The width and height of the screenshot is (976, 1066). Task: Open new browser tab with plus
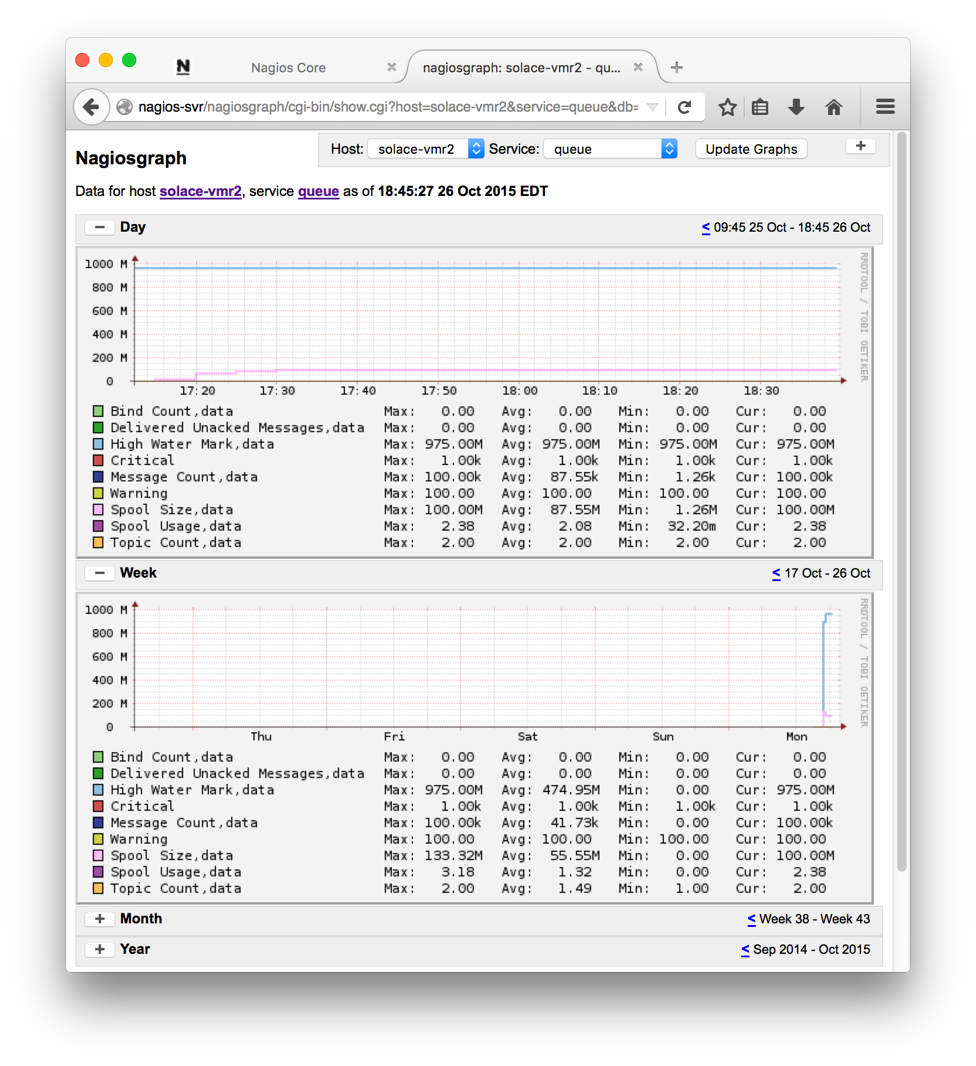pos(677,67)
